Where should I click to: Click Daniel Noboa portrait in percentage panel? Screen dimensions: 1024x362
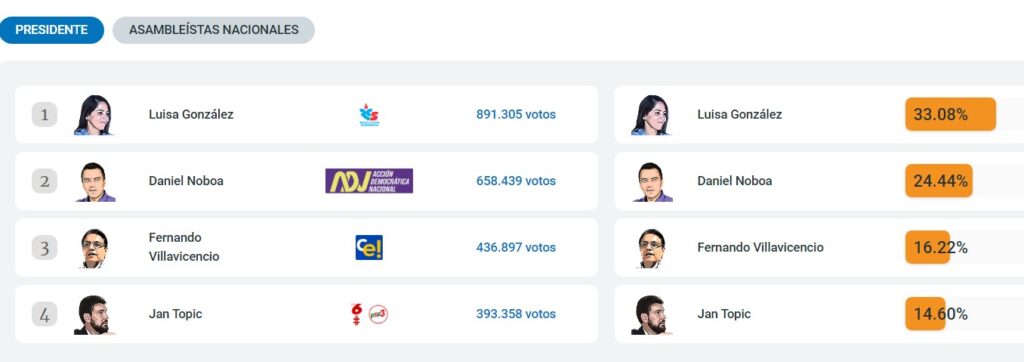[x=652, y=182]
